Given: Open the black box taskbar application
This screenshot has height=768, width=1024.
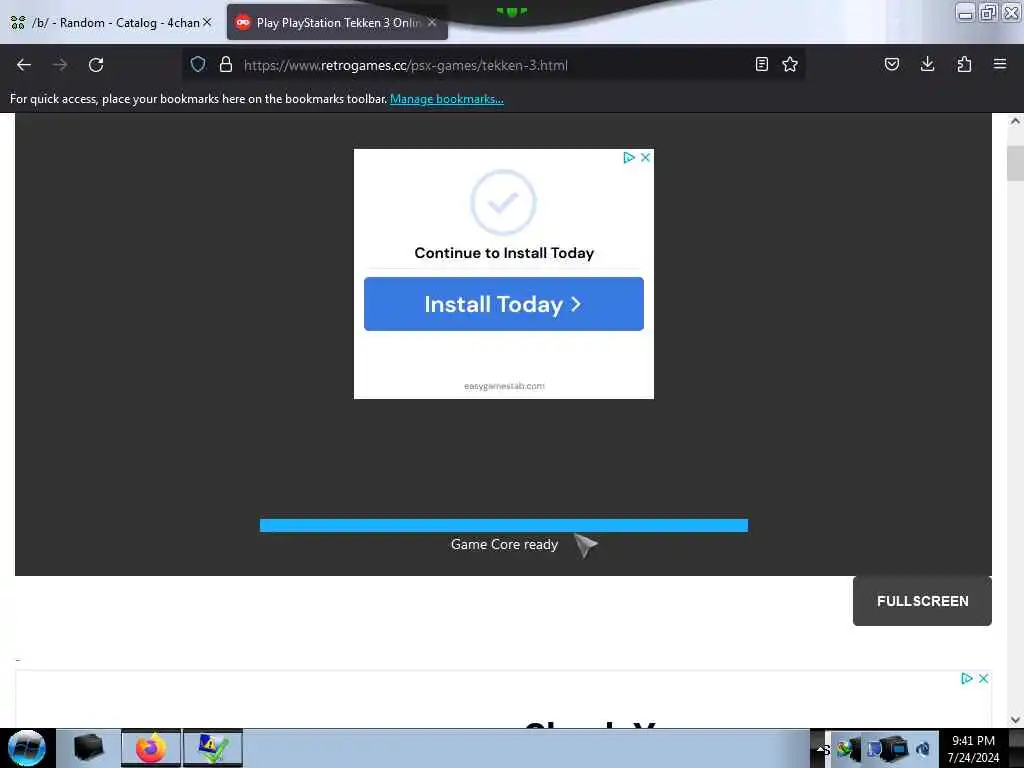Looking at the screenshot, I should click(x=89, y=748).
